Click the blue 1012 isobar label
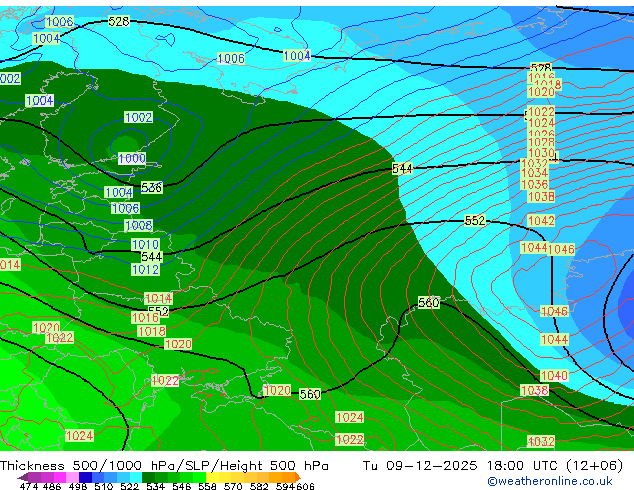The width and height of the screenshot is (634, 490). 145,269
